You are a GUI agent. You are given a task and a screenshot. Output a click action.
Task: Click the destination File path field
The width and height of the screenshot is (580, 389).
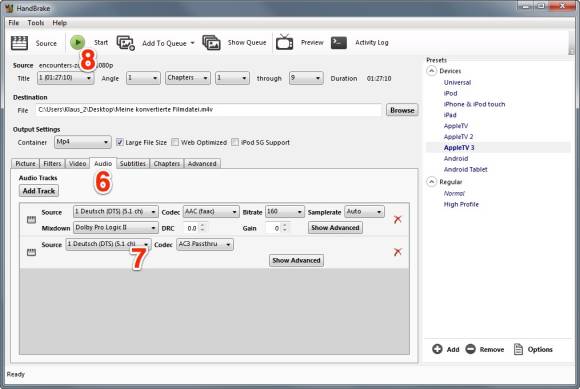[208, 110]
